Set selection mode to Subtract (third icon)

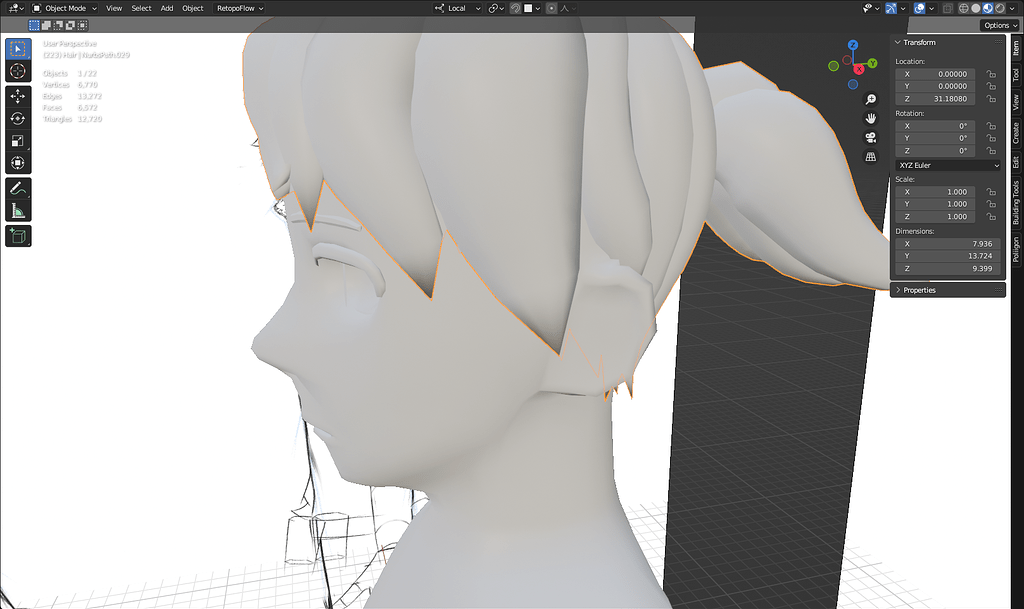(58, 25)
